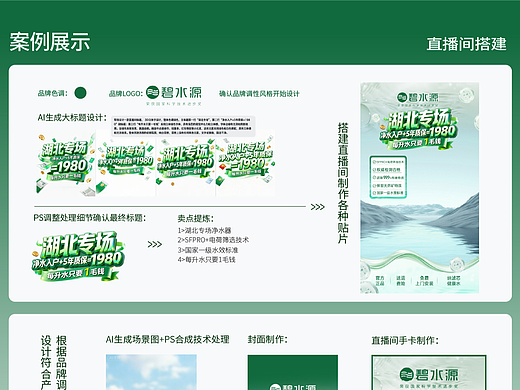
Task: Click the 湖北专场 title inside the poster
Action: (x=419, y=130)
